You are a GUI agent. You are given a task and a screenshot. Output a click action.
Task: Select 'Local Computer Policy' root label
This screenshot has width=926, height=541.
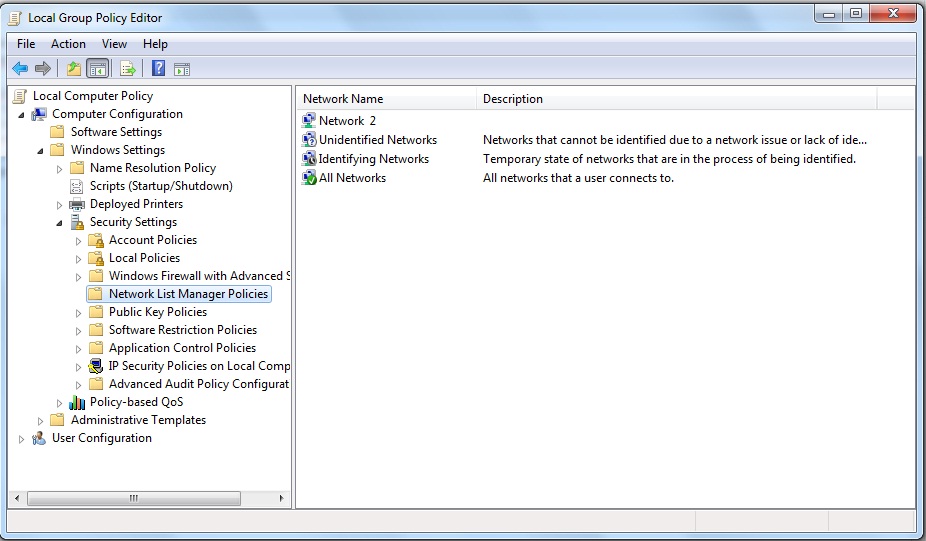tap(93, 96)
